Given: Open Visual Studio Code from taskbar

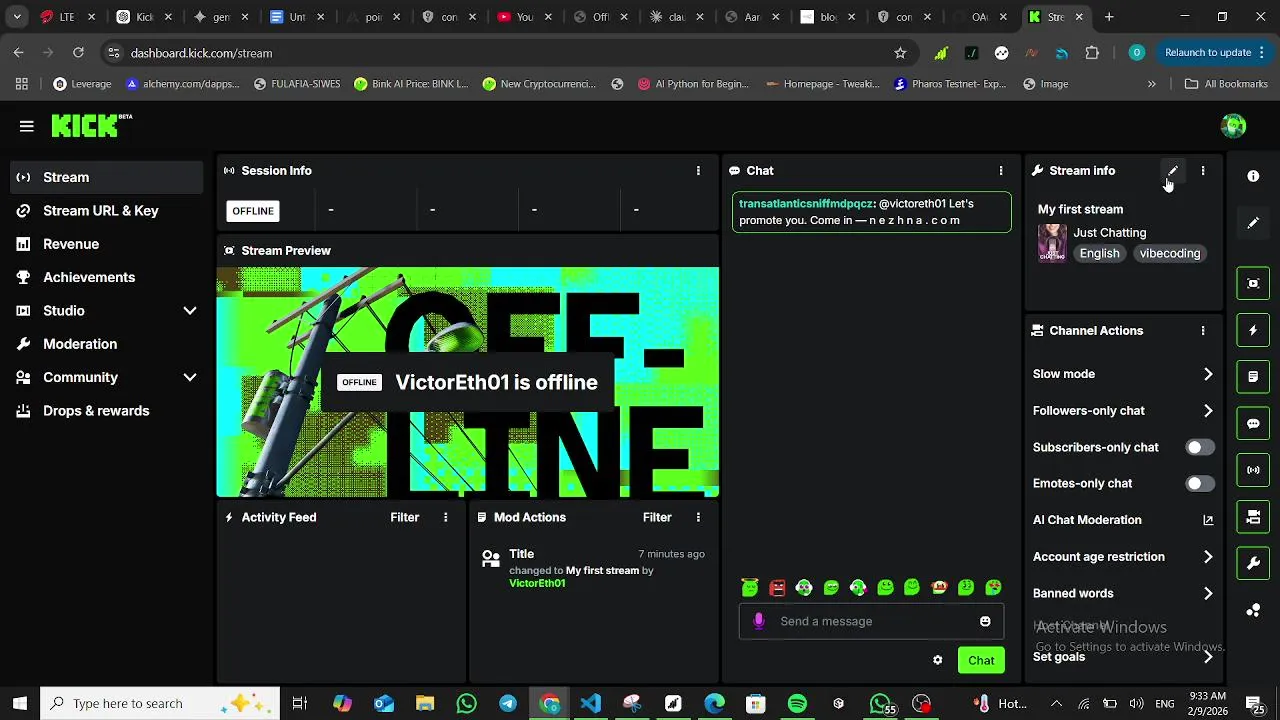Looking at the screenshot, I should [x=591, y=704].
